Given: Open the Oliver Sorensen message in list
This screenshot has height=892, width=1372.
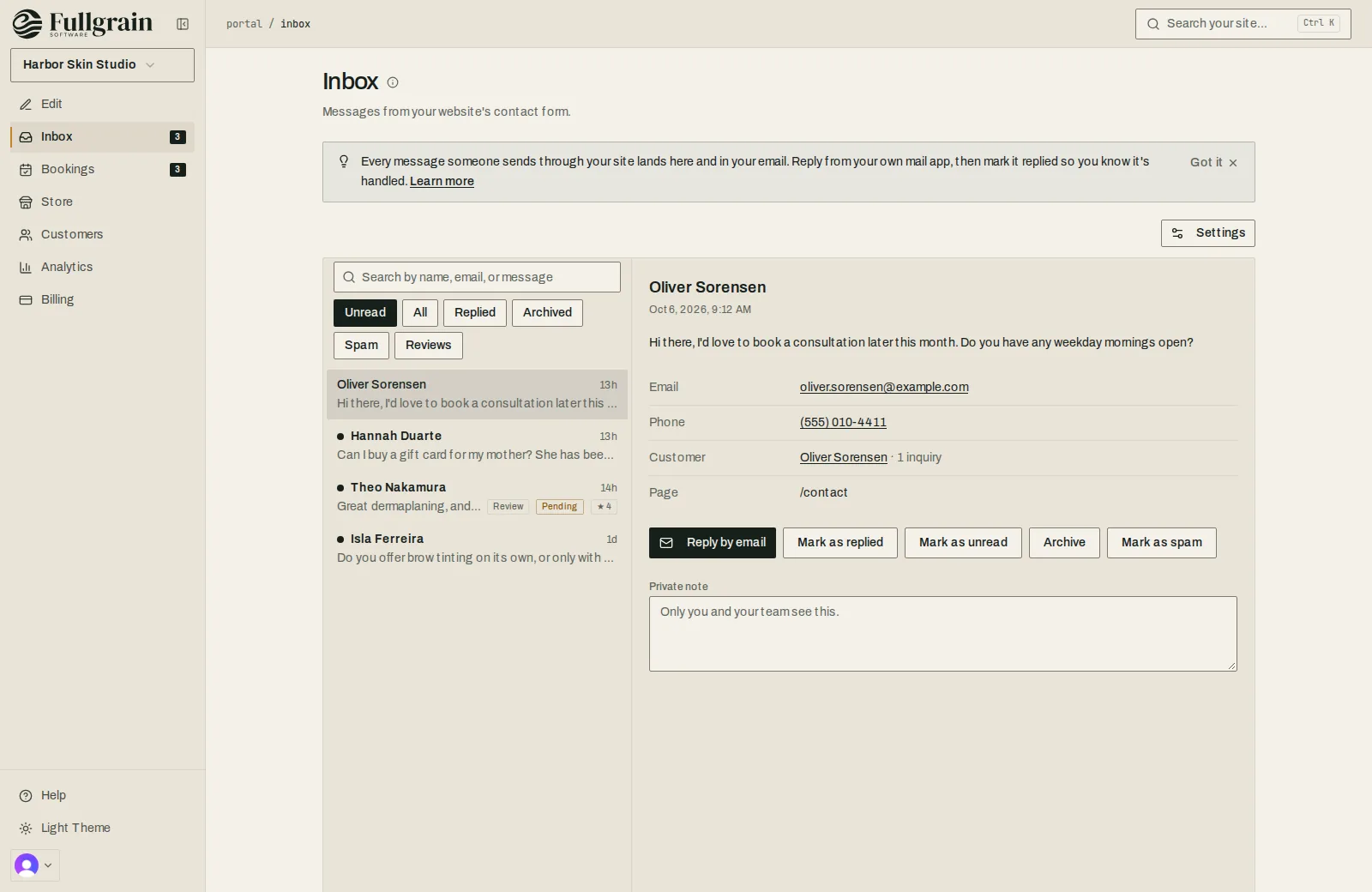Looking at the screenshot, I should [477, 395].
